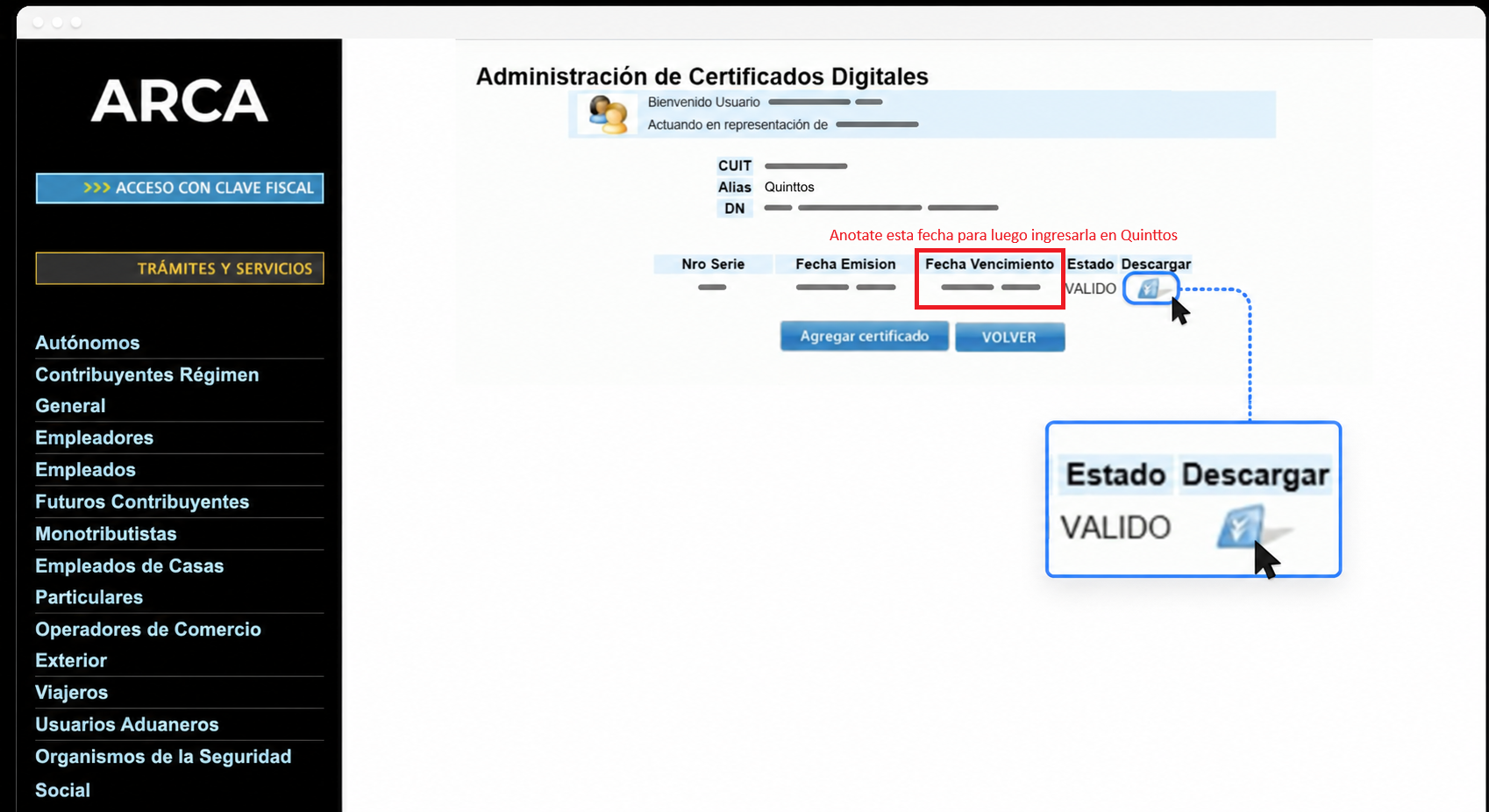Click the Agregar certificado button
This screenshot has height=812, width=1489.
click(x=865, y=336)
